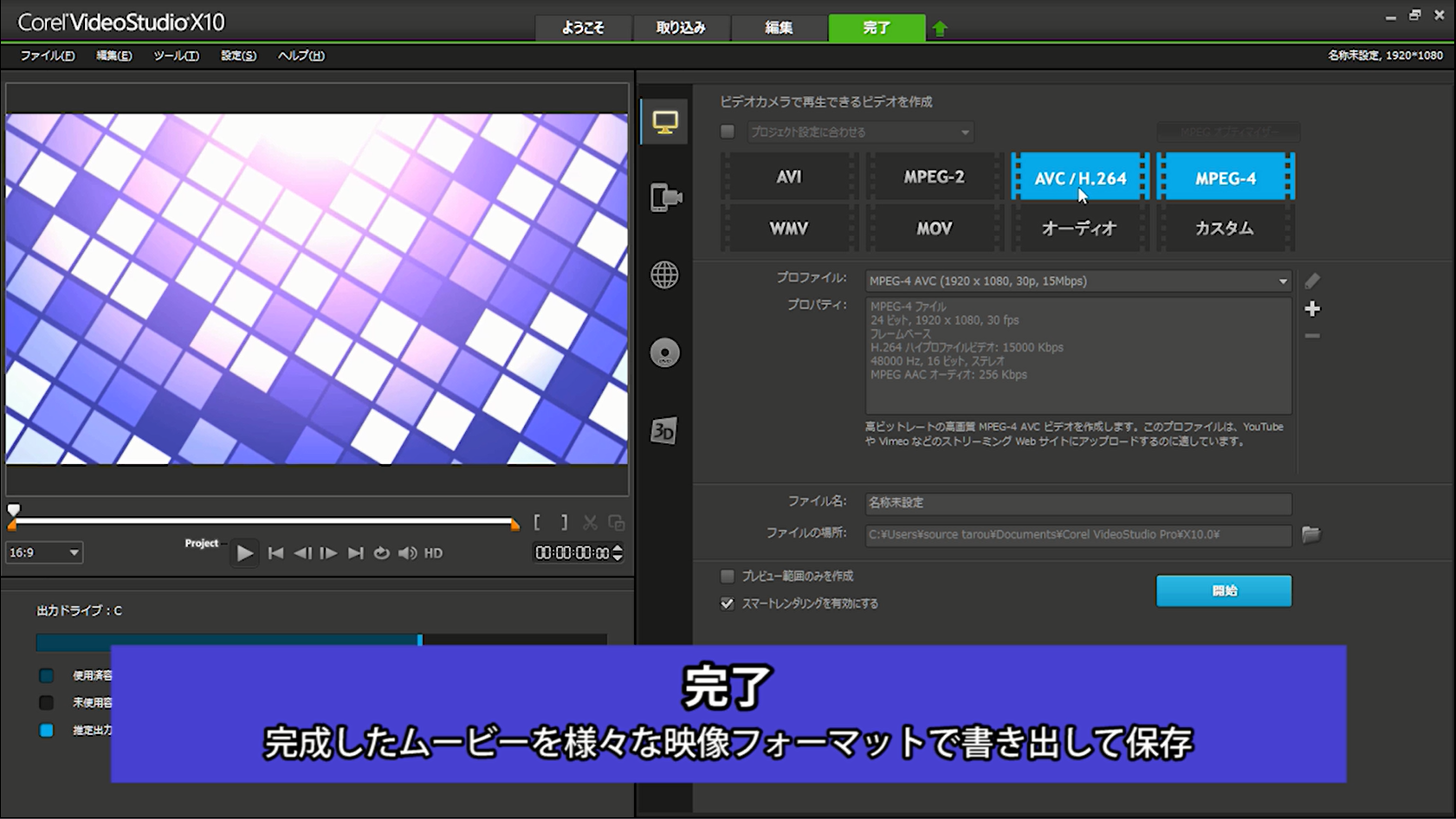
Task: Open the Web output panel via globe icon
Action: pyautogui.click(x=663, y=275)
